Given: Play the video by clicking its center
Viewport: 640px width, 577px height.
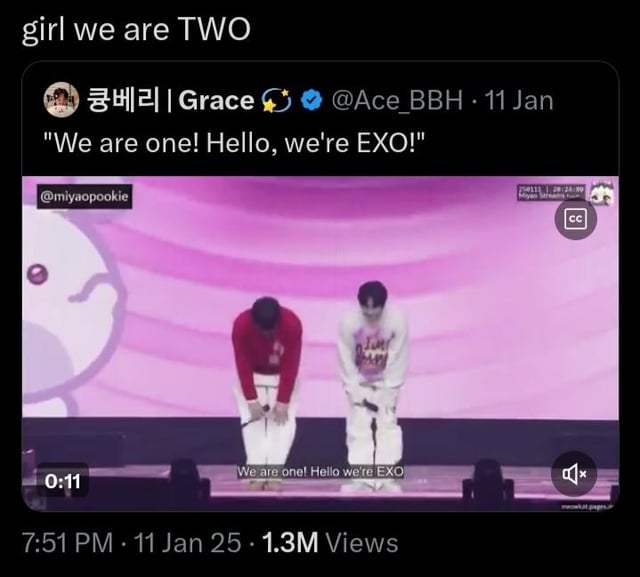Looking at the screenshot, I should 320,344.
